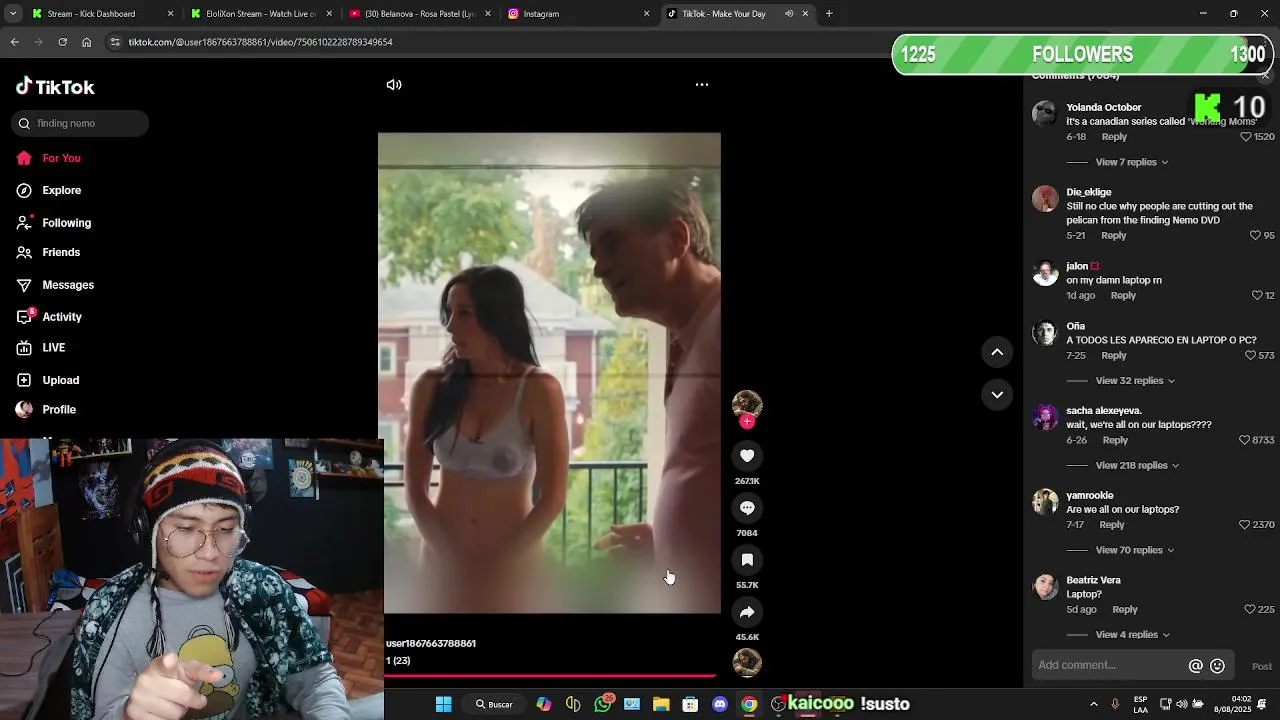Reply to Yolanda October's comment
Screen dimensions: 1280x720
coord(1114,137)
